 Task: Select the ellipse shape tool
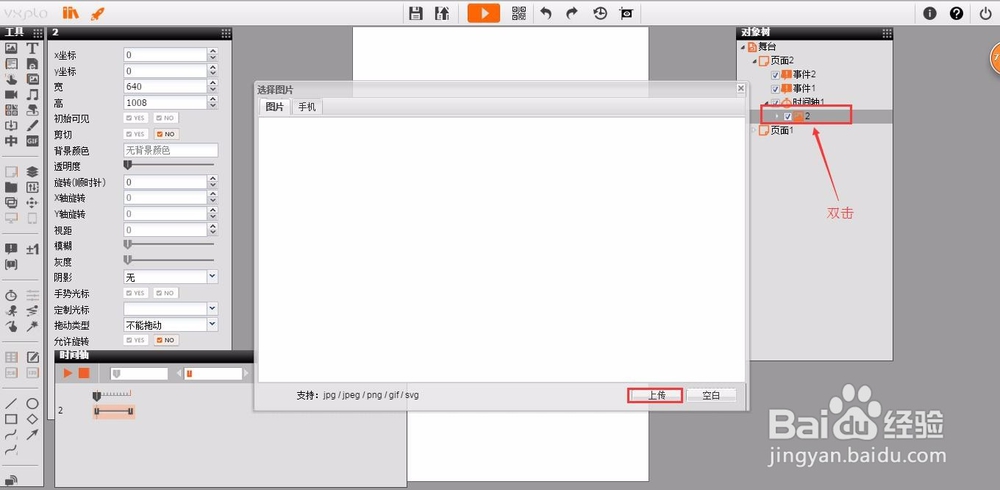[x=32, y=404]
